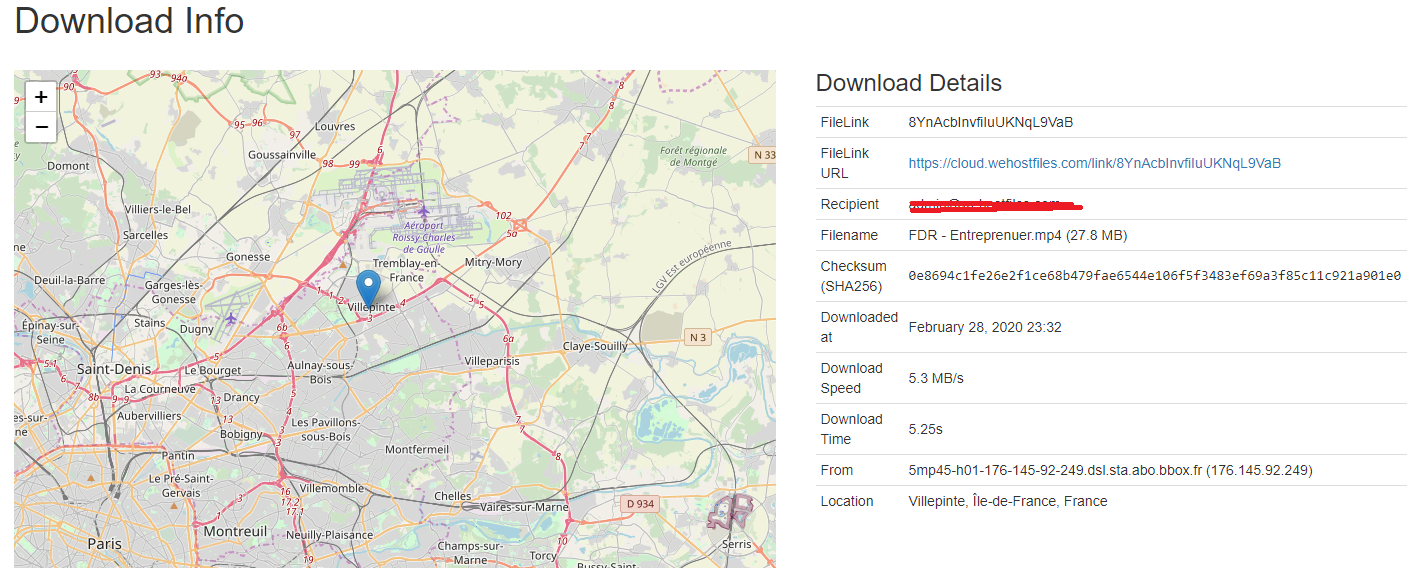Viewport: 1411px width, 568px height.
Task: Click the Villemomble label on the map
Action: click(x=332, y=488)
